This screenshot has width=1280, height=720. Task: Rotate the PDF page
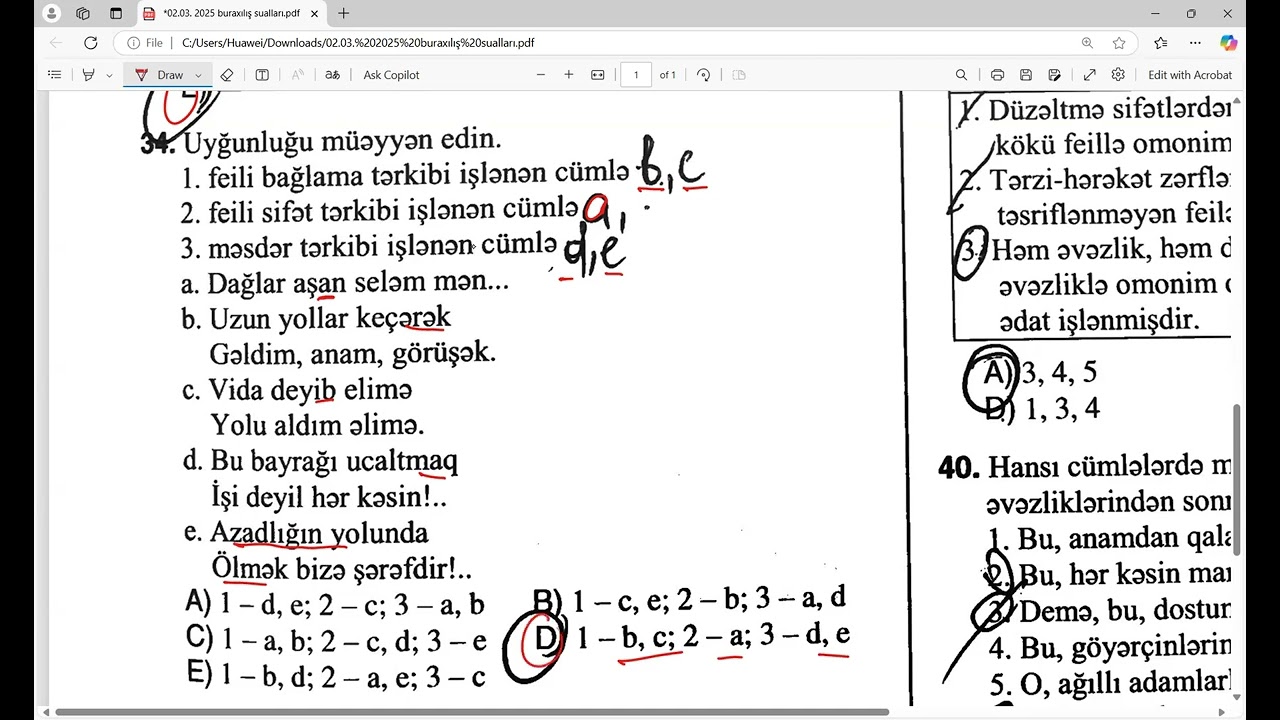(x=703, y=75)
